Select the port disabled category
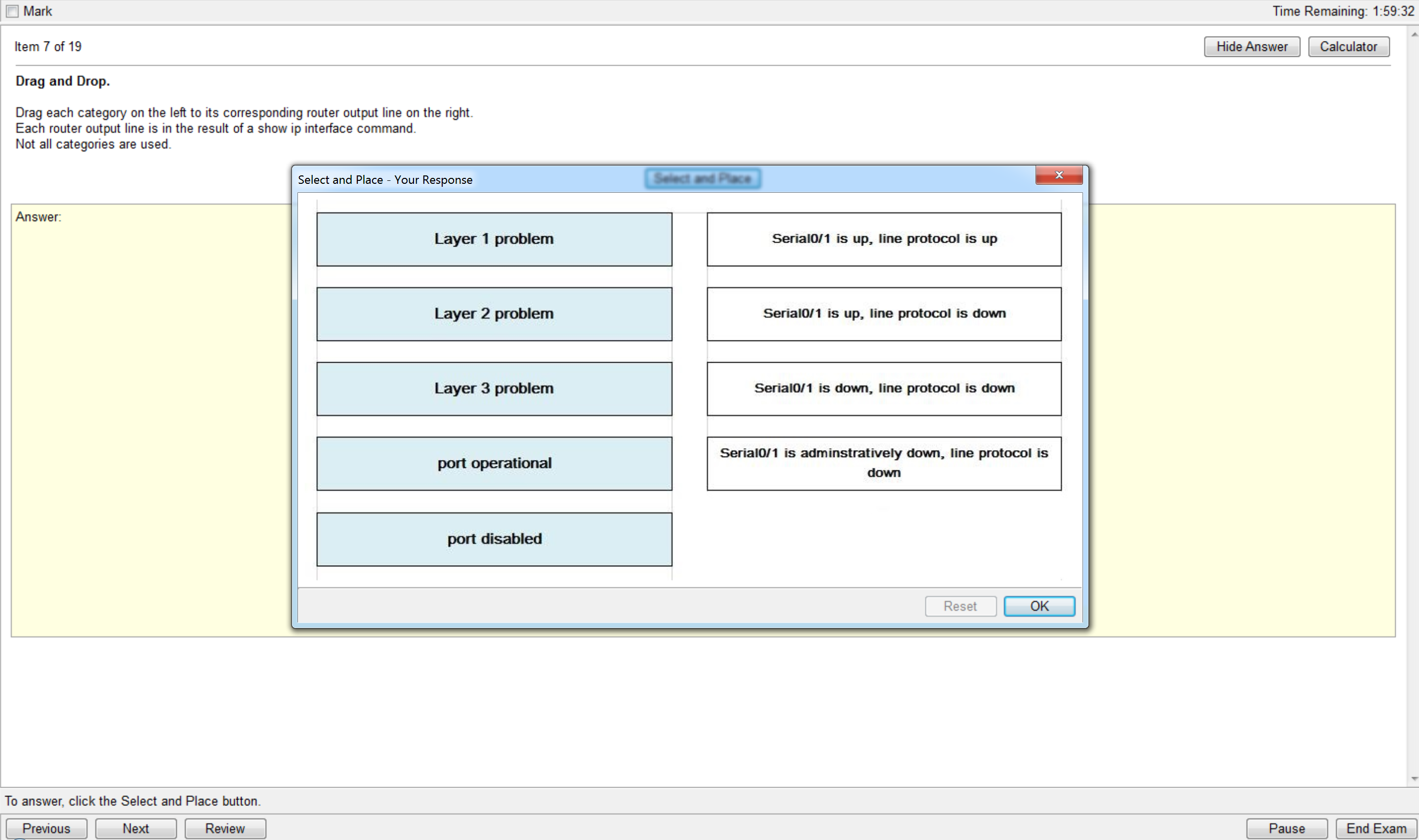The image size is (1419, 840). [x=494, y=538]
